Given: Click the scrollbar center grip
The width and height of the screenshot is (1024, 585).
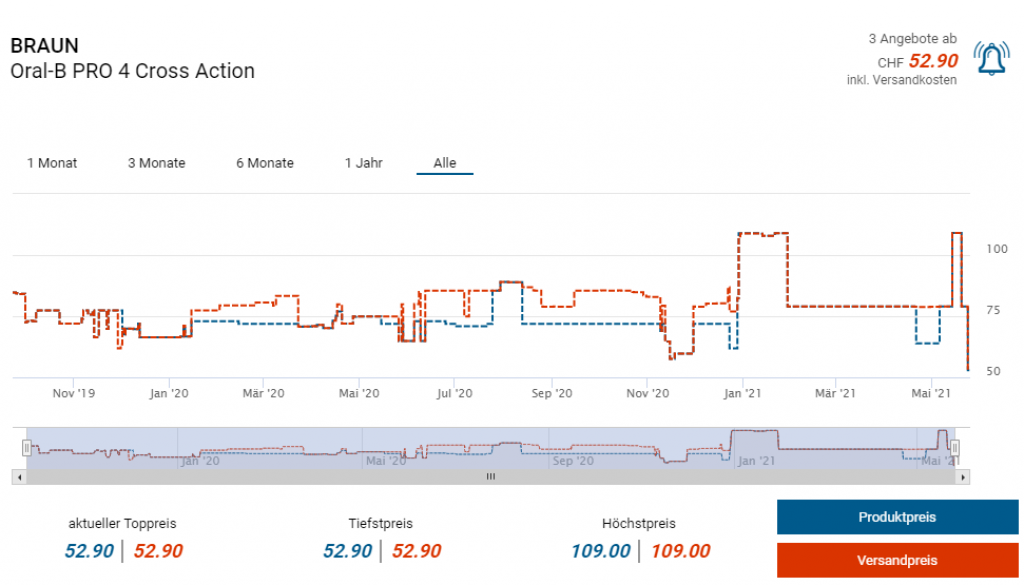Looking at the screenshot, I should tap(490, 477).
